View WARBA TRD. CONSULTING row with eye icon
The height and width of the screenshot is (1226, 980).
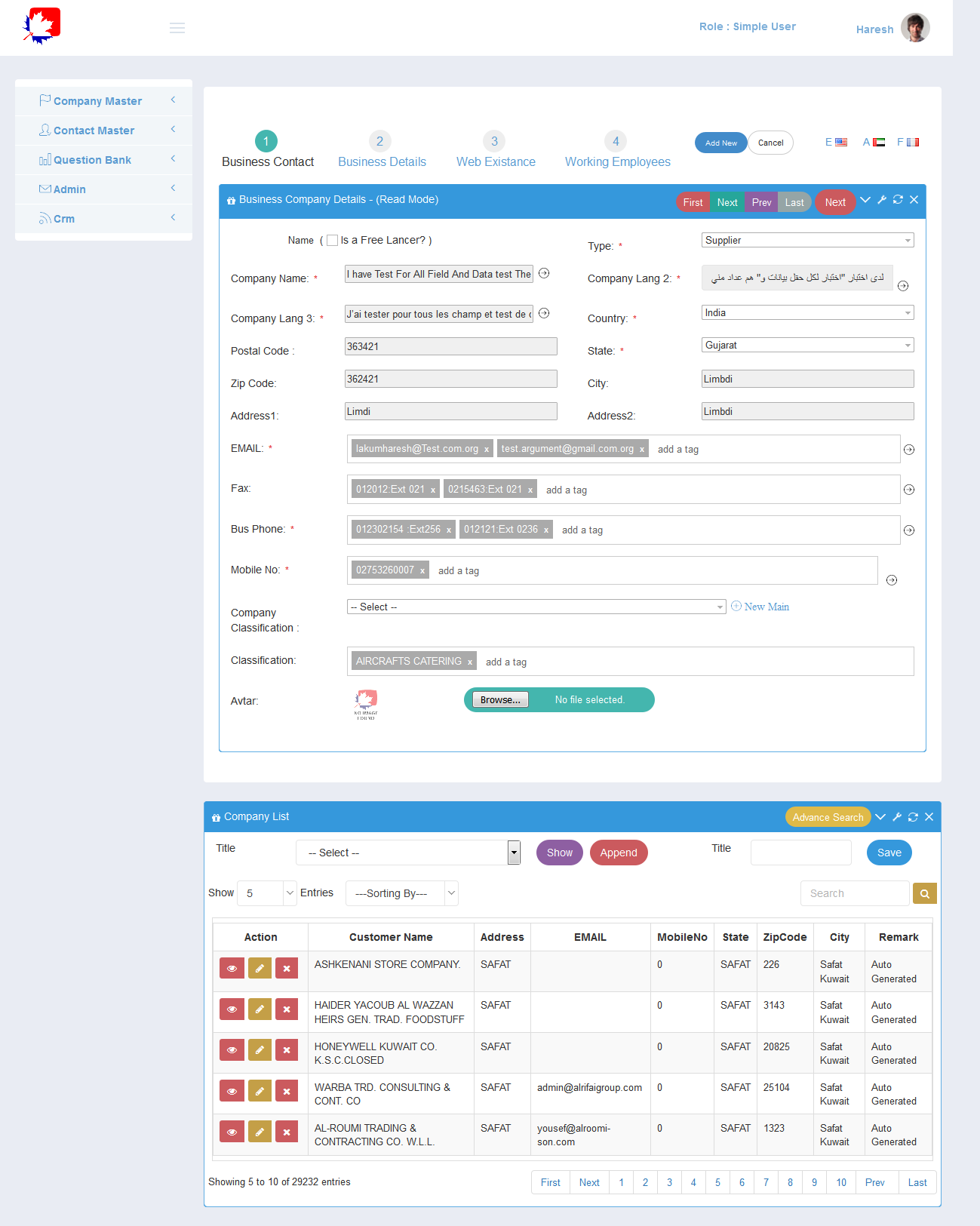pos(232,1090)
